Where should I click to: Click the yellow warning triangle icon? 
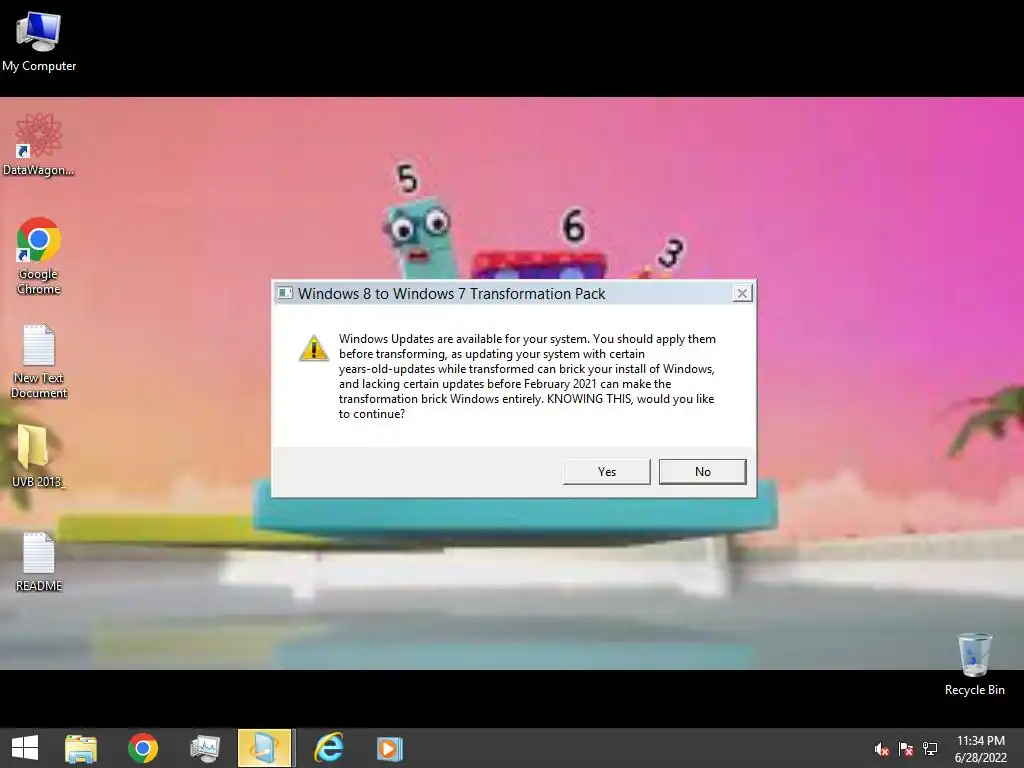click(313, 348)
